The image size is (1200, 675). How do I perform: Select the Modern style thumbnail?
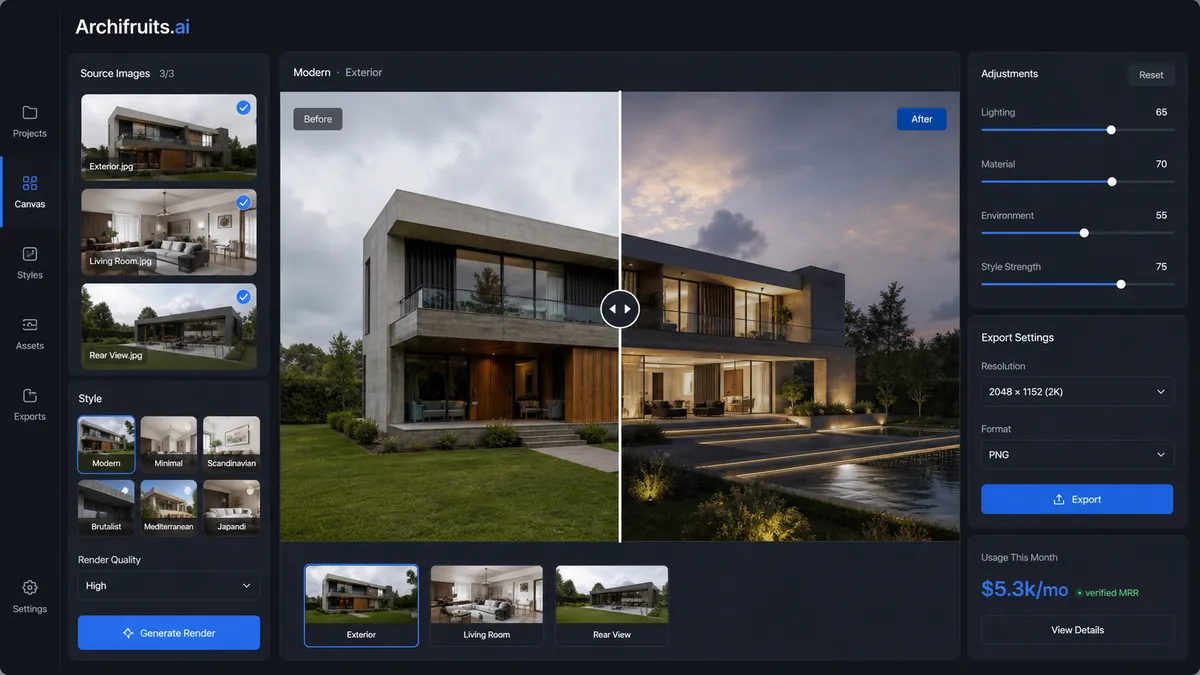tap(106, 444)
